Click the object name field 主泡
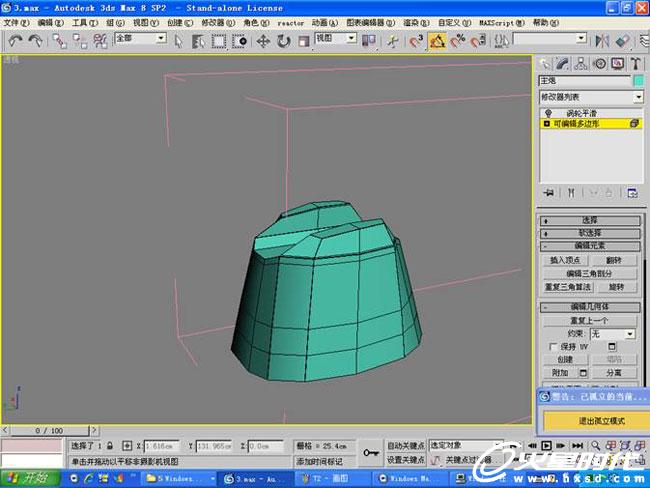Image resolution: width=650 pixels, height=488 pixels. 585,81
